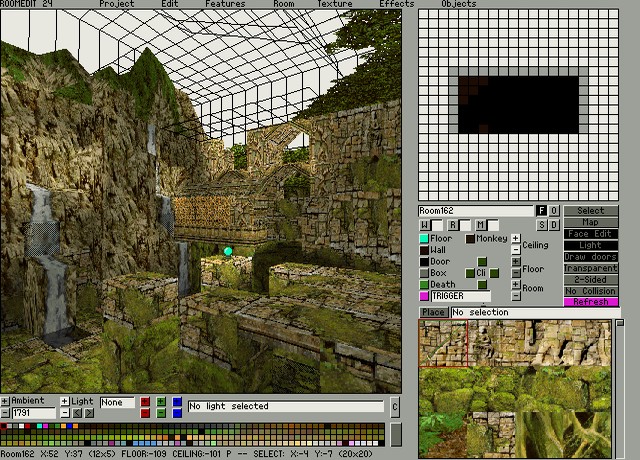Increase Ambient light with plus button
Viewport: 640px width, 460px height.
(5, 401)
